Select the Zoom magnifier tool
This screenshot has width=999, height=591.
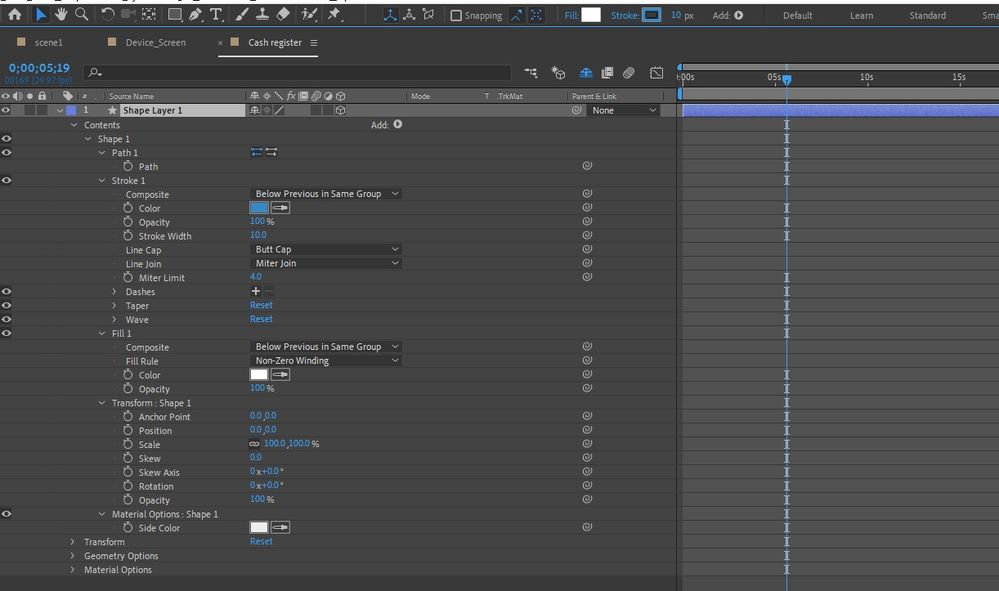coord(82,14)
